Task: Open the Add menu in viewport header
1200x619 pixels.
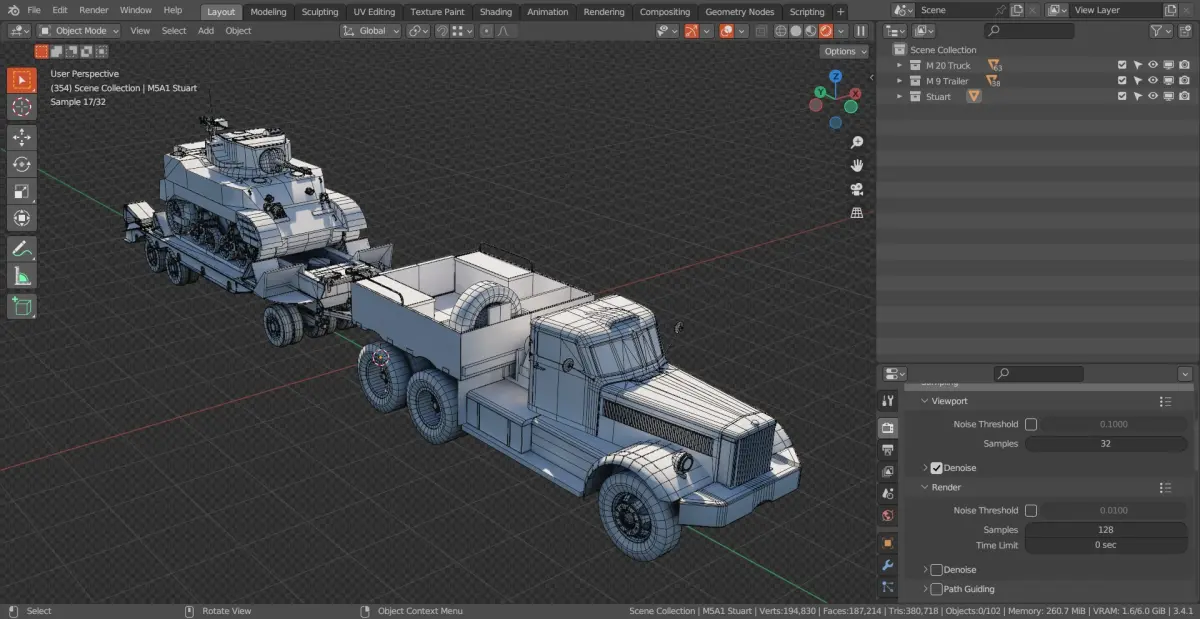Action: pyautogui.click(x=206, y=31)
